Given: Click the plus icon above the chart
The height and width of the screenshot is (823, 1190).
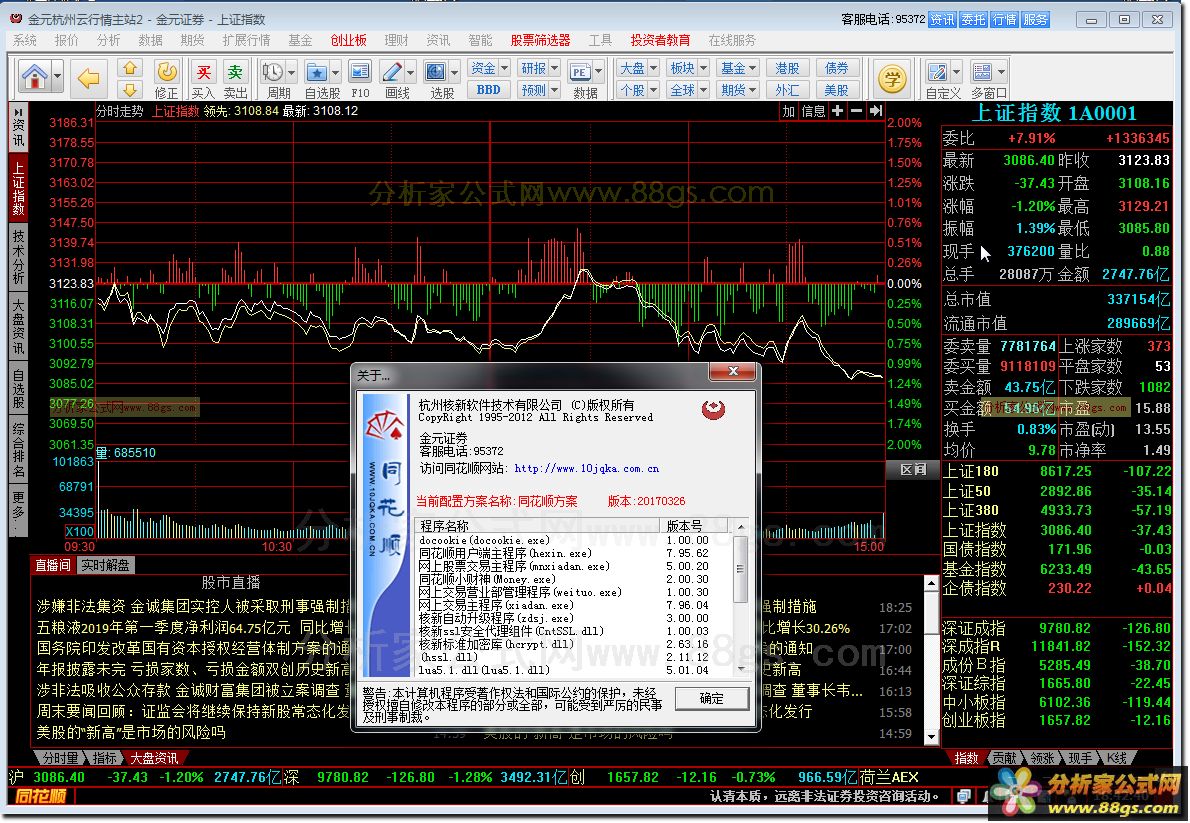Looking at the screenshot, I should tap(837, 111).
